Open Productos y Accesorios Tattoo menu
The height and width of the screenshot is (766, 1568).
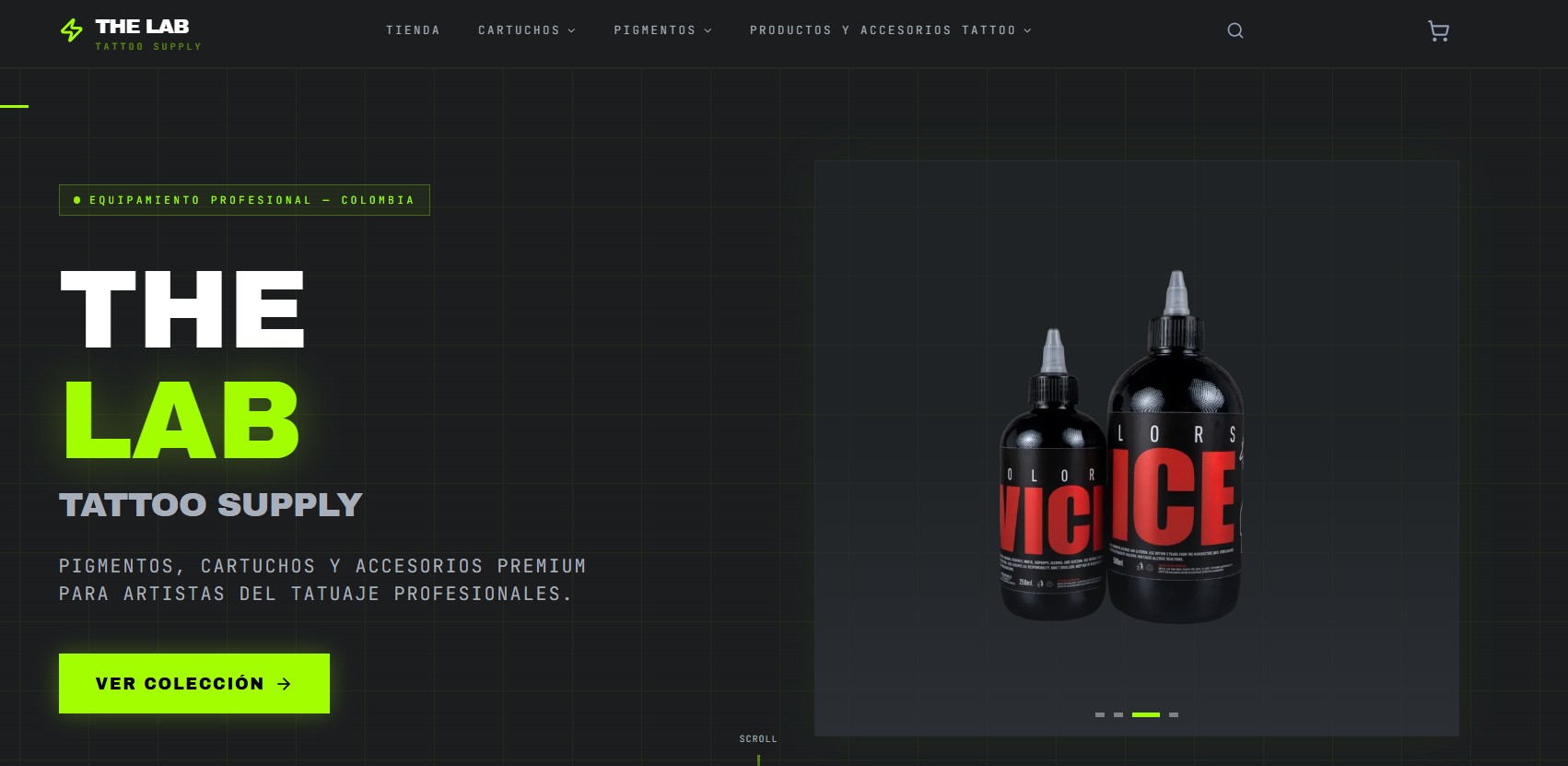click(x=890, y=30)
